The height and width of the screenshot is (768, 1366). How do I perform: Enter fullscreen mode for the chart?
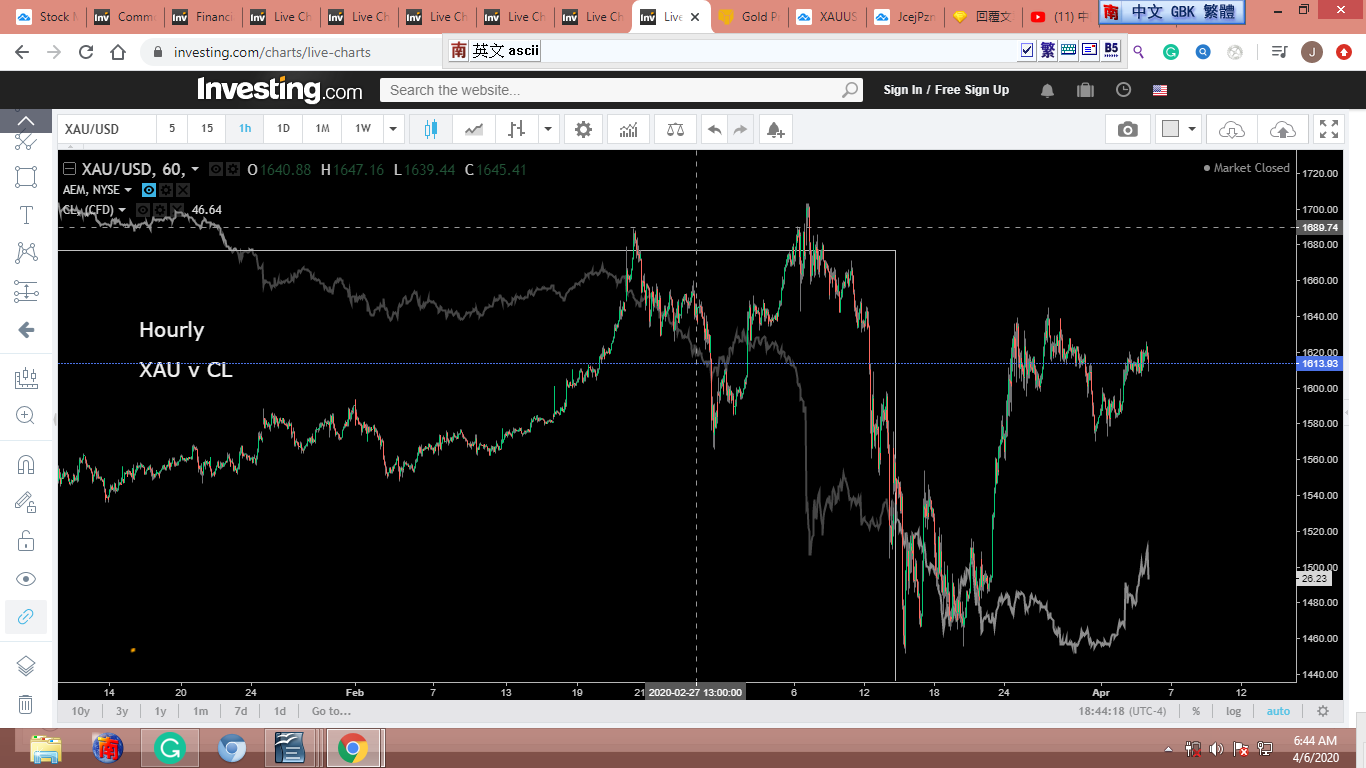(1328, 129)
